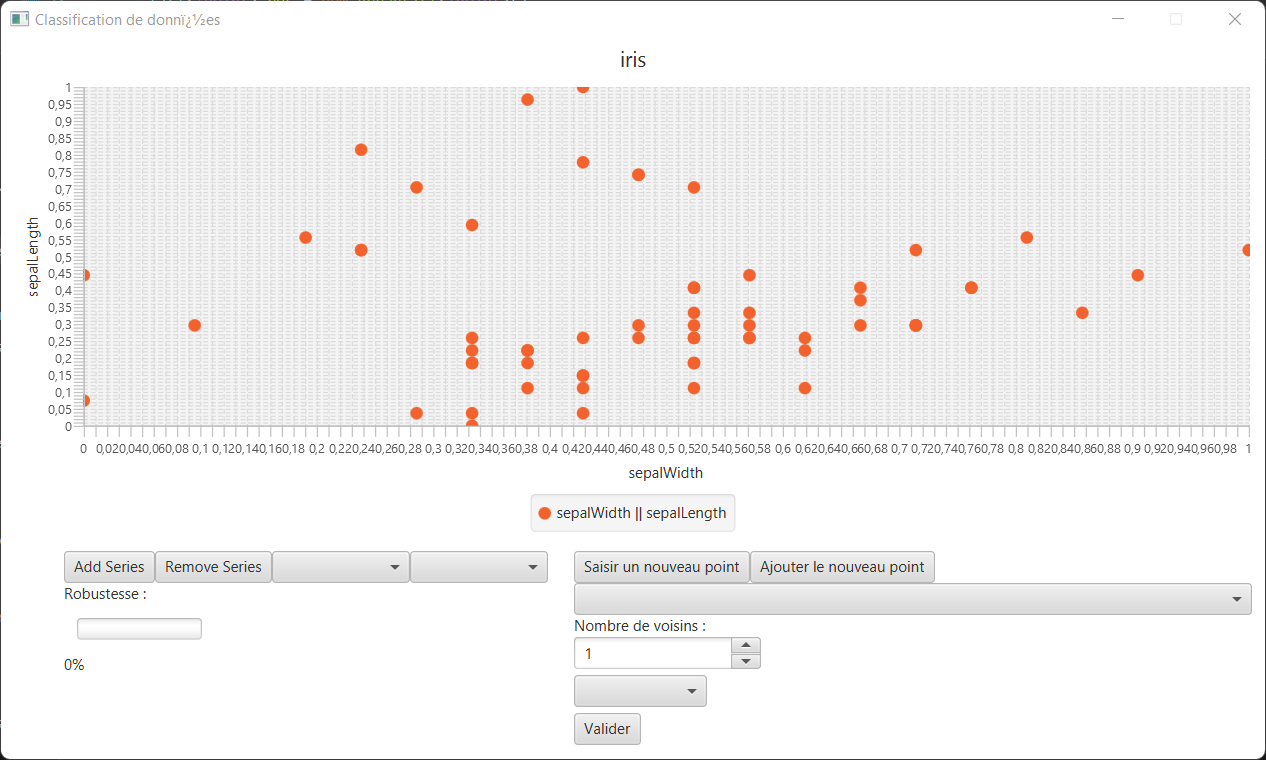
Task: Click the Add Series button
Action: pos(109,567)
